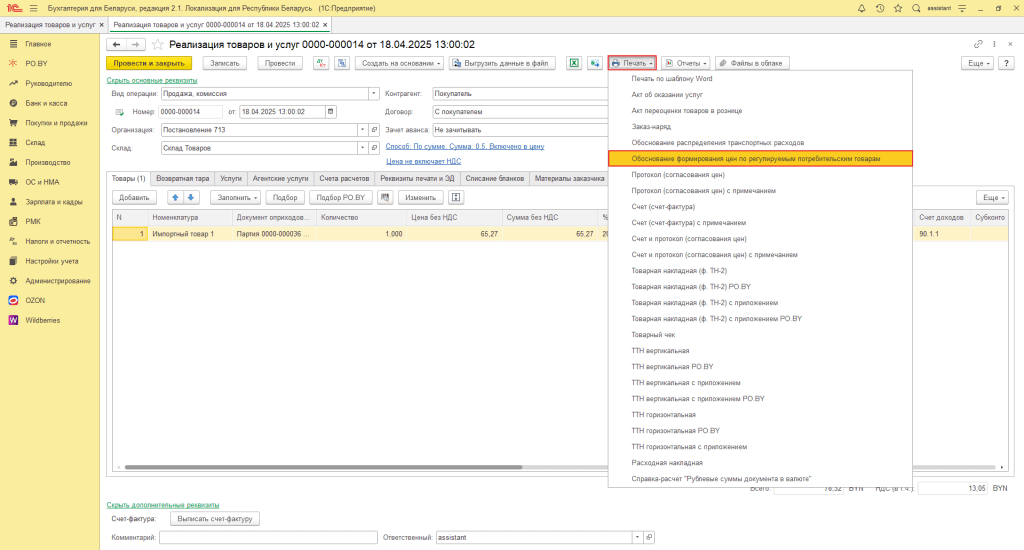
Task: Click icon right of Excel icon
Action: (x=594, y=63)
